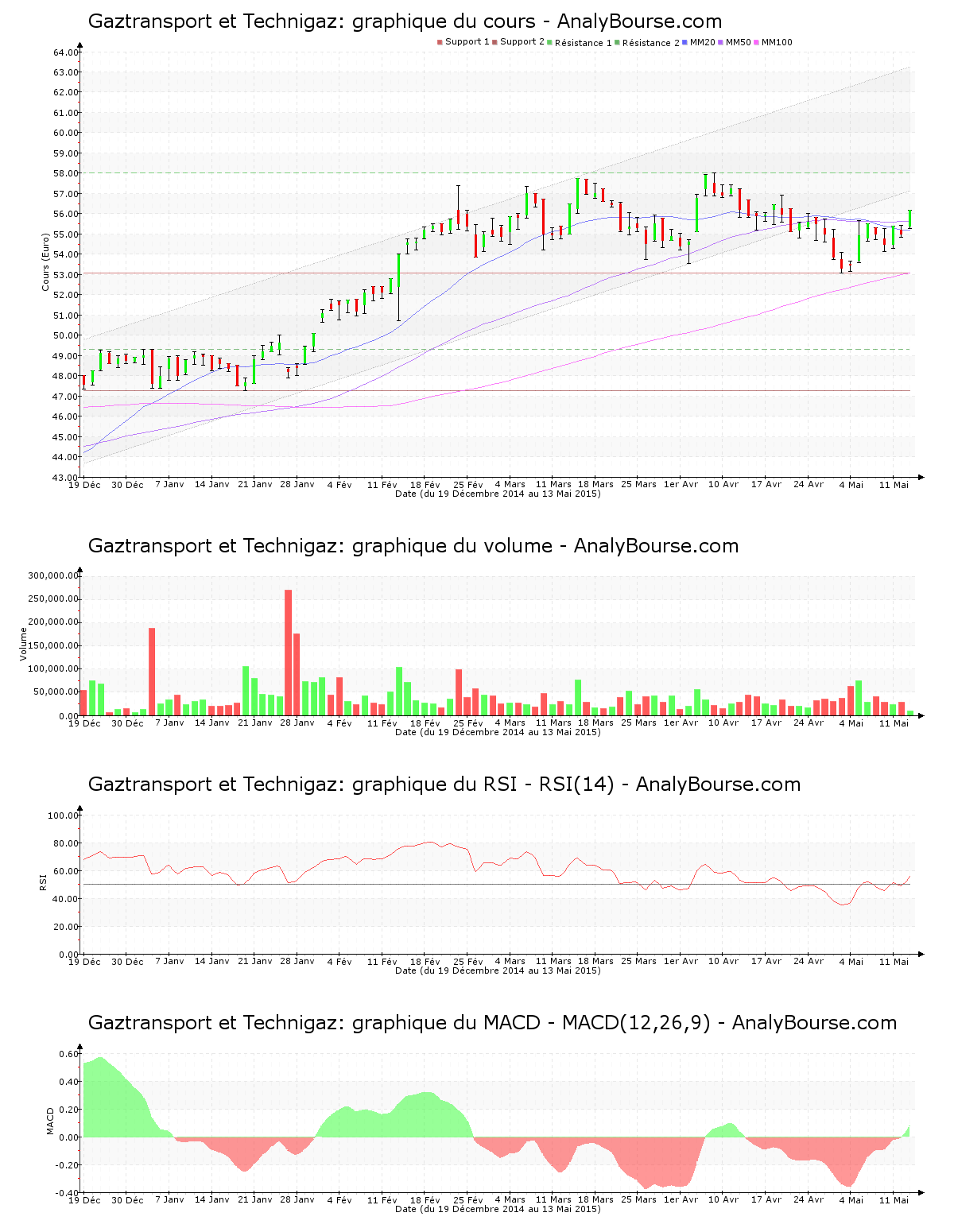Viewport: 954px width, 1232px height.
Task: Click the -0.20 MACD axis value
Action: click(x=68, y=1165)
